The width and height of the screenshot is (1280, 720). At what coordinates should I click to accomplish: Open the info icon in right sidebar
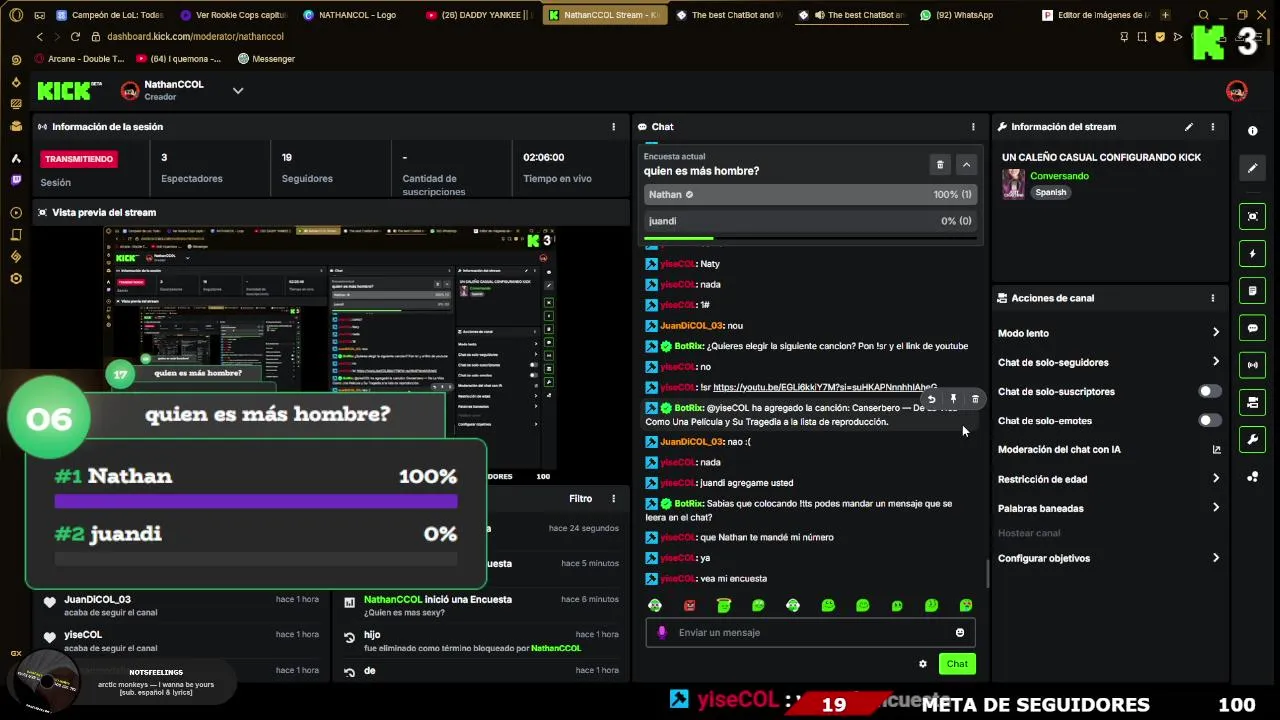[1252, 131]
